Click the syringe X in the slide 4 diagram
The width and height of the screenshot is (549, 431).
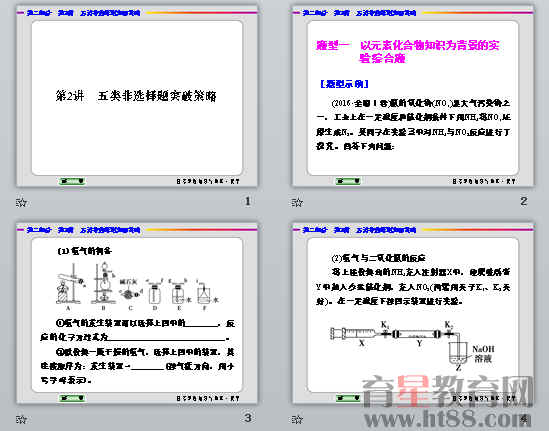coord(355,334)
